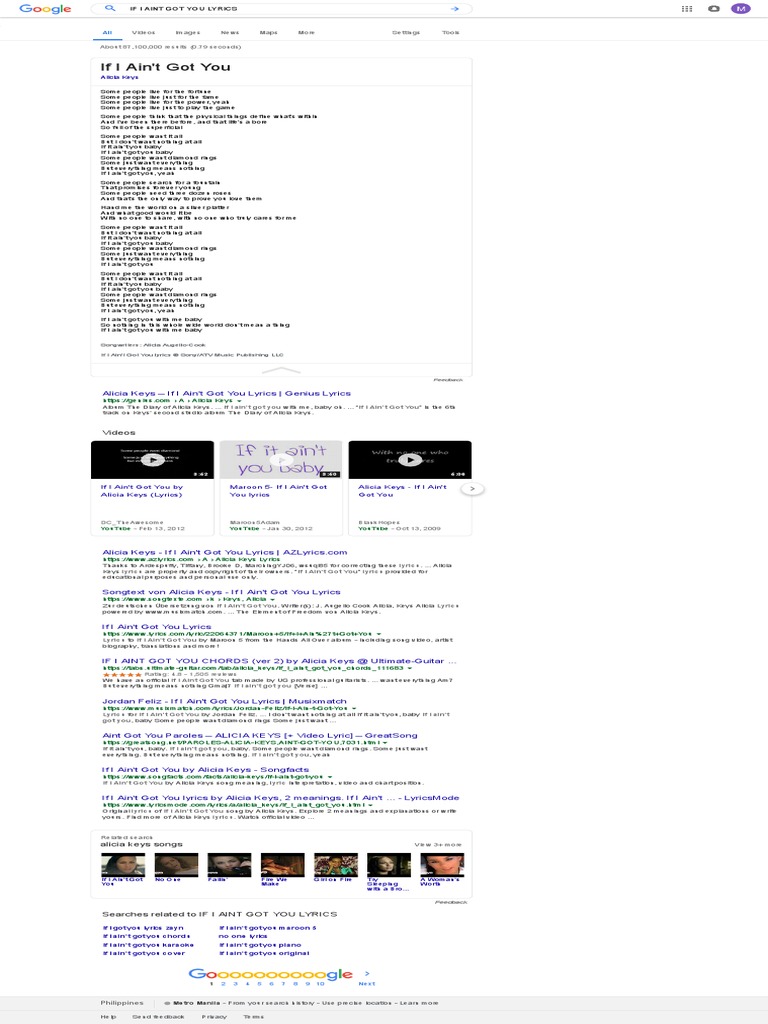Open the account avatar M
The height and width of the screenshot is (1024, 768).
pos(741,8)
